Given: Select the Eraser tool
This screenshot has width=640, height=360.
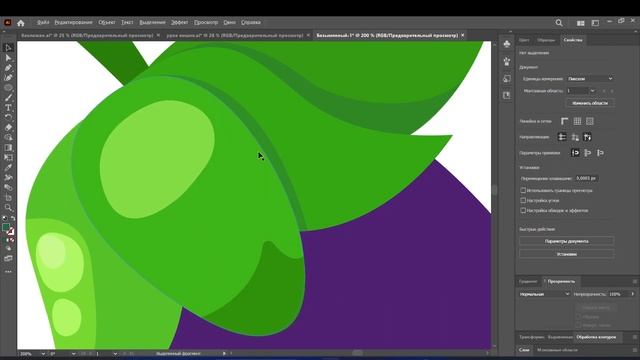Looking at the screenshot, I should 8,128.
